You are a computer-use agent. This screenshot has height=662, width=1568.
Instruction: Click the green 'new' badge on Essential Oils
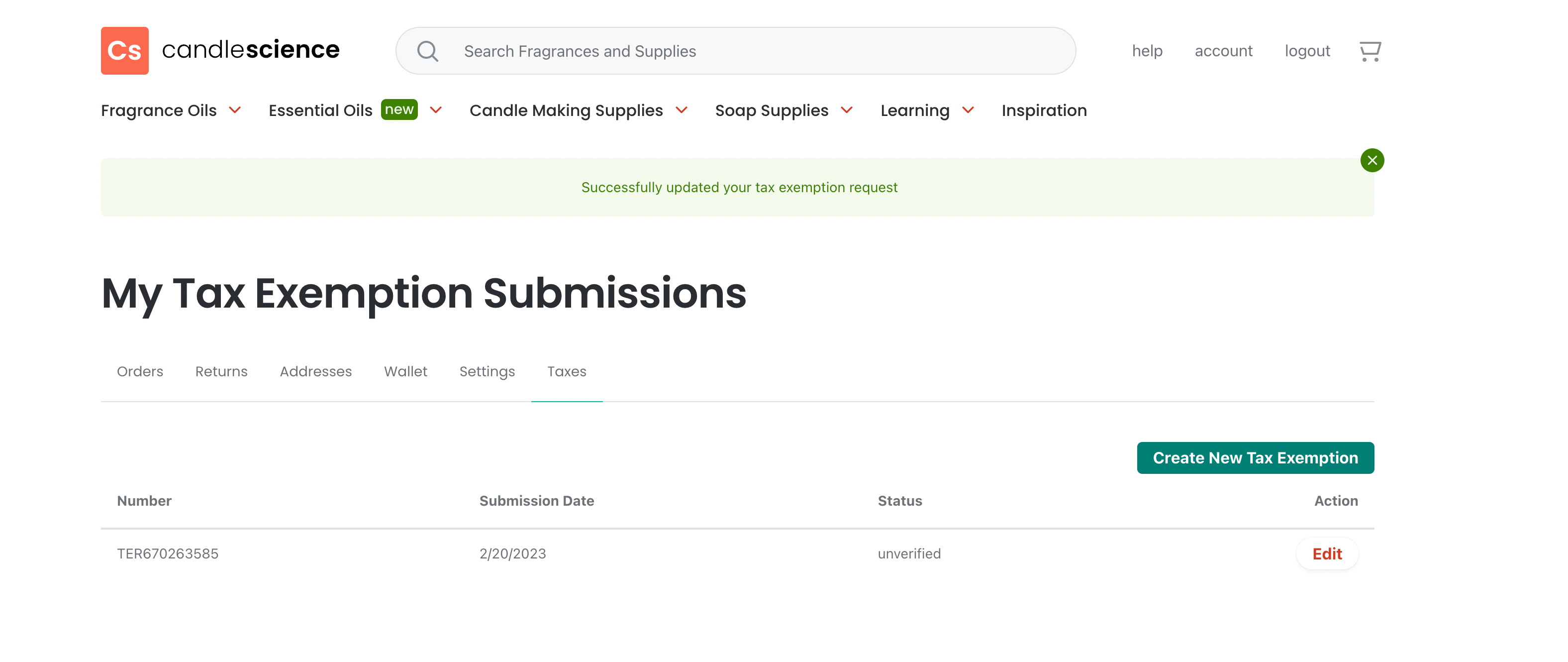click(399, 110)
